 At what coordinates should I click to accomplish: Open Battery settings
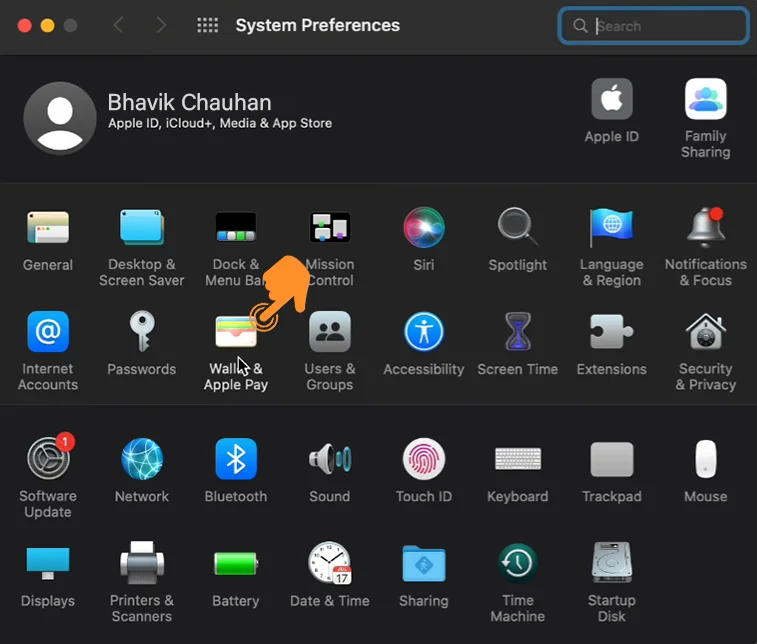[236, 563]
